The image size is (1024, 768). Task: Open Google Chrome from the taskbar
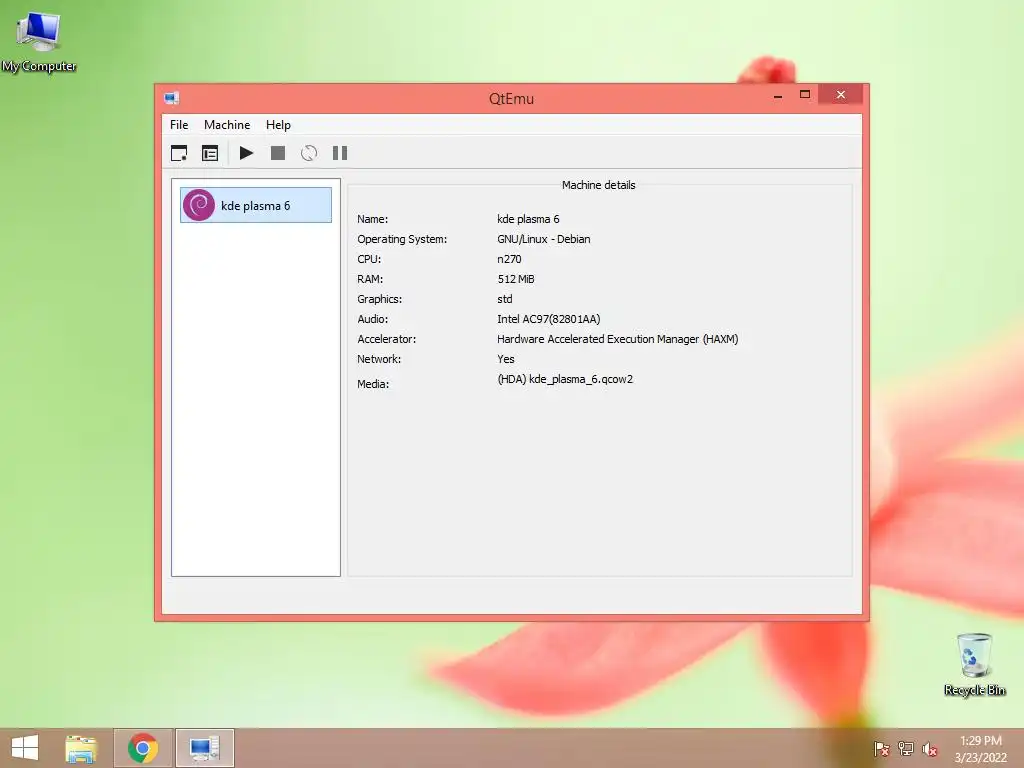(x=143, y=748)
